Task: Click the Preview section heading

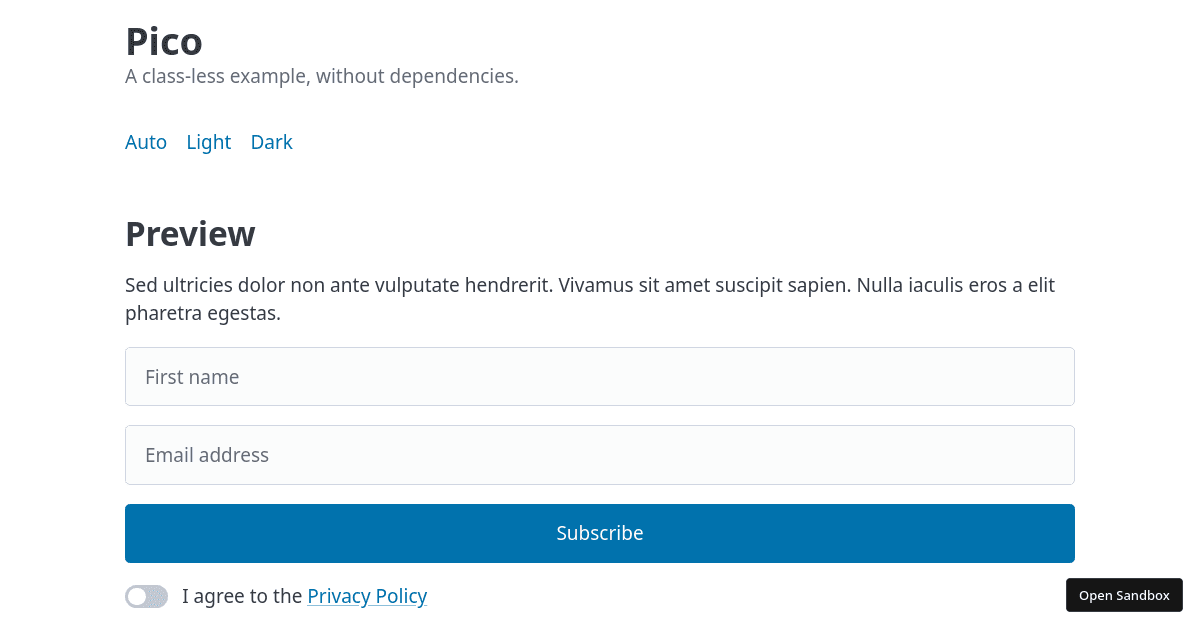Action: pos(190,234)
